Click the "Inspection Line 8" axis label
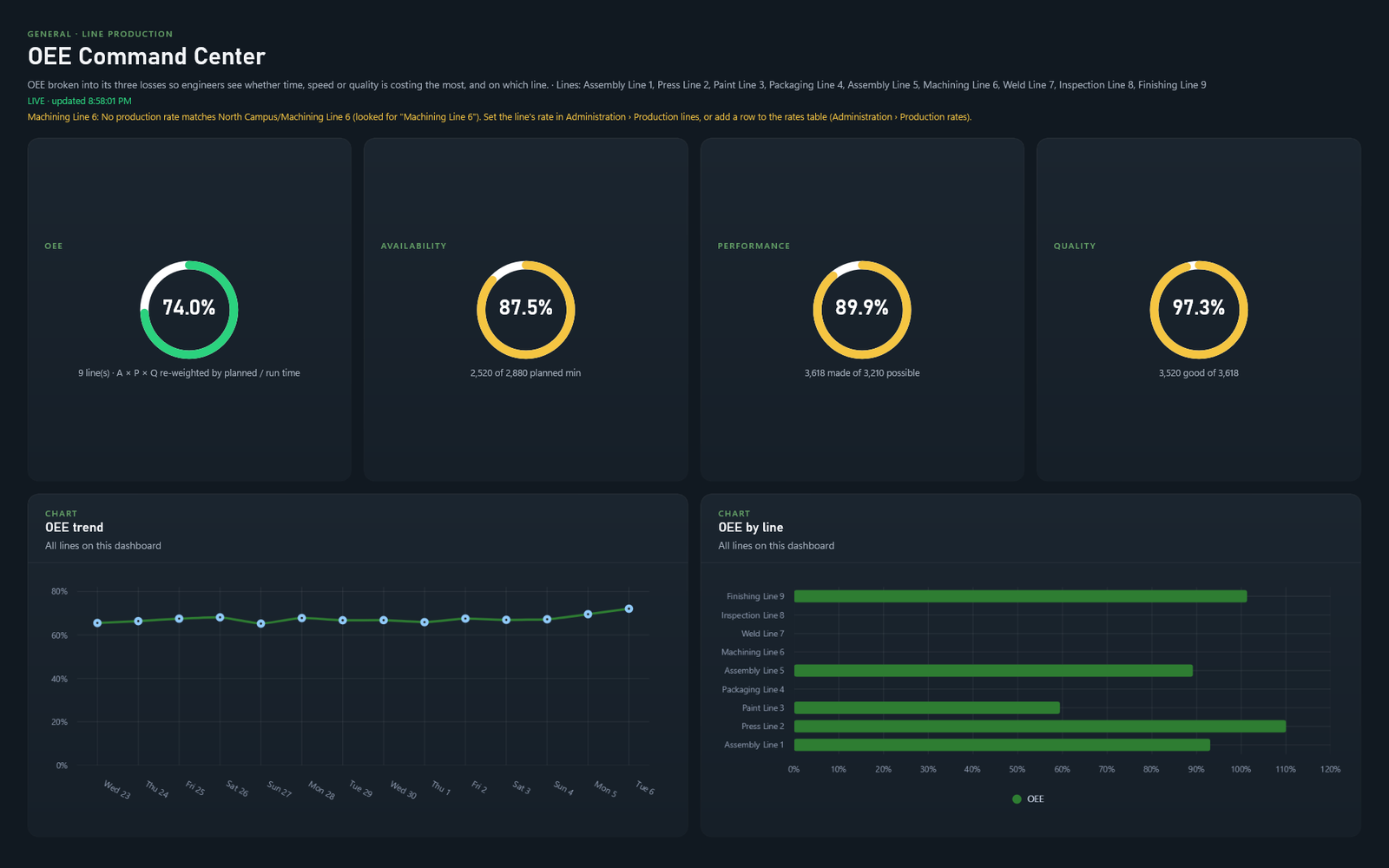This screenshot has height=868, width=1389. click(753, 615)
